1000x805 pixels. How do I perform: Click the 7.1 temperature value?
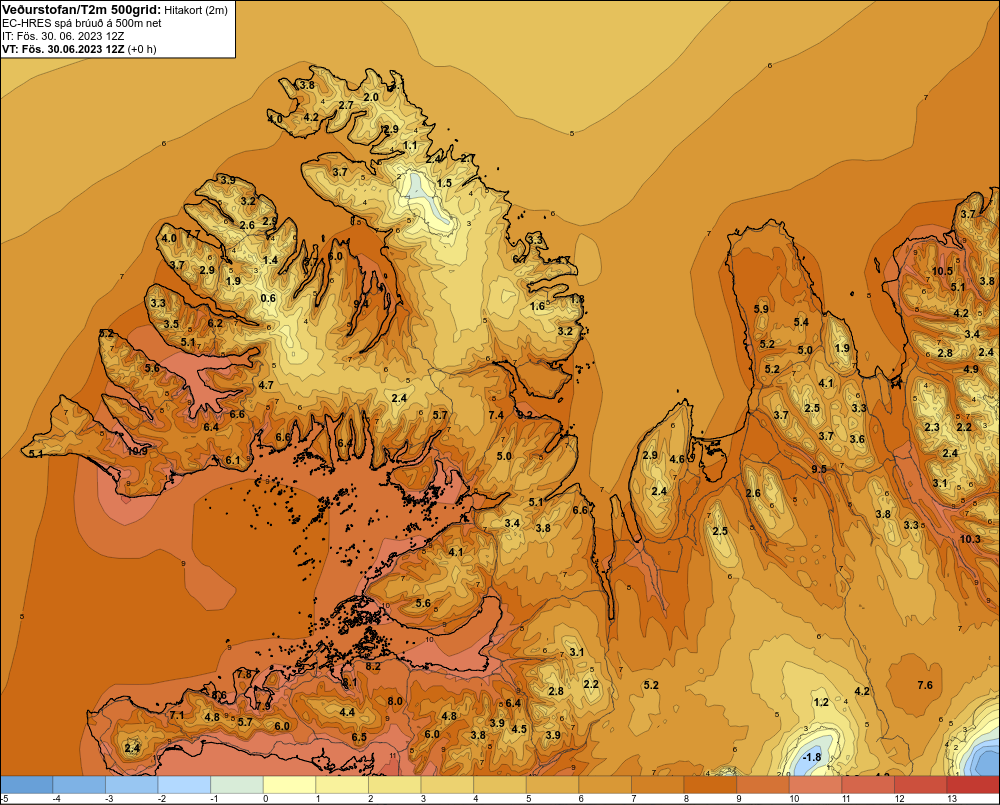point(177,716)
